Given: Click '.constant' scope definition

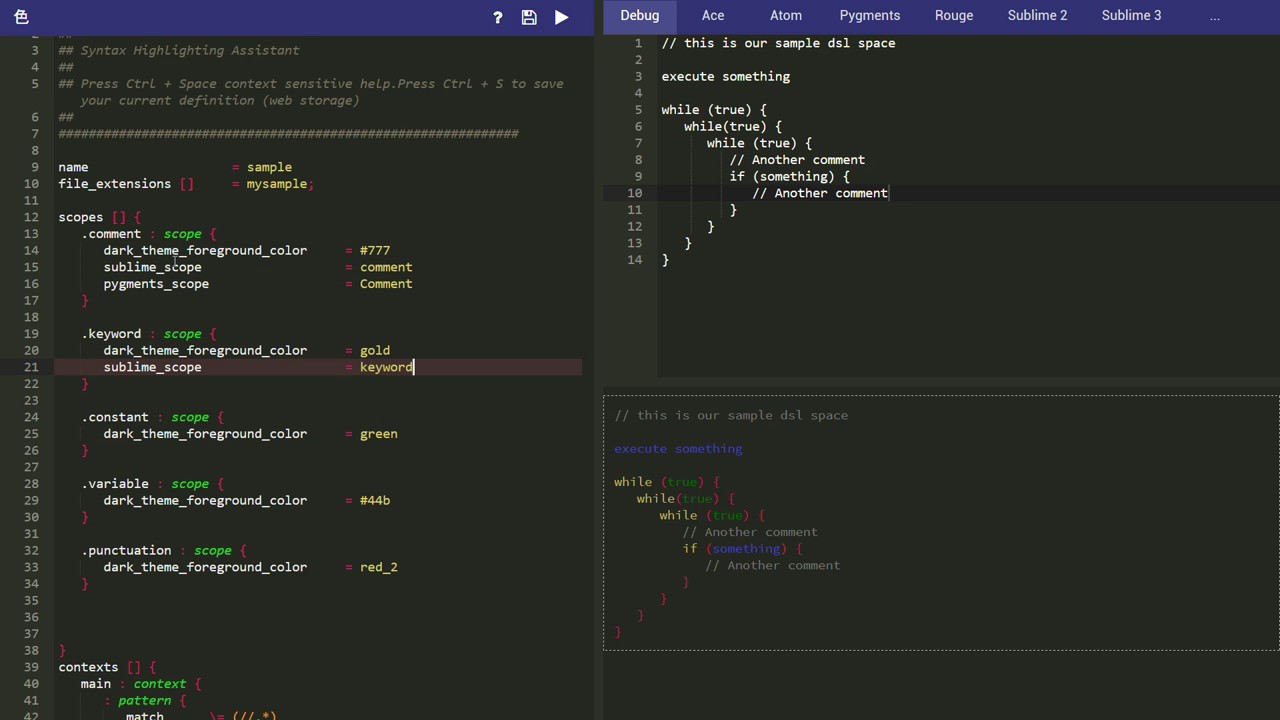Looking at the screenshot, I should point(115,417).
